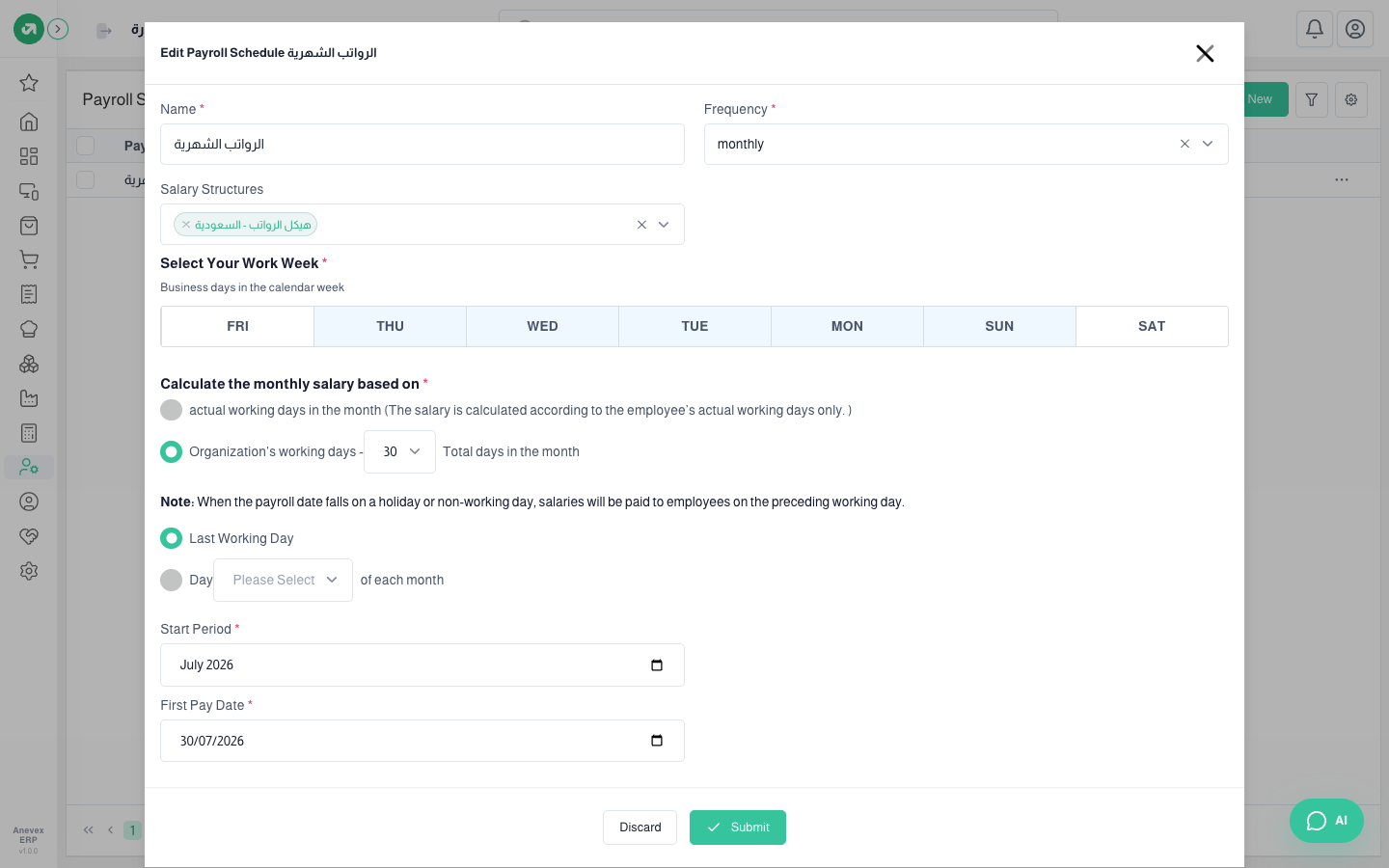1389x868 pixels.
Task: Edit the First Pay Date field
Action: point(422,741)
